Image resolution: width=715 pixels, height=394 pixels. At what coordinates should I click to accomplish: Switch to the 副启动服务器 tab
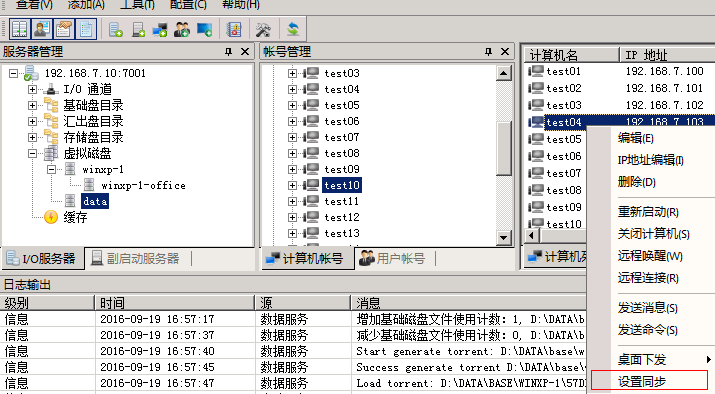(135, 259)
